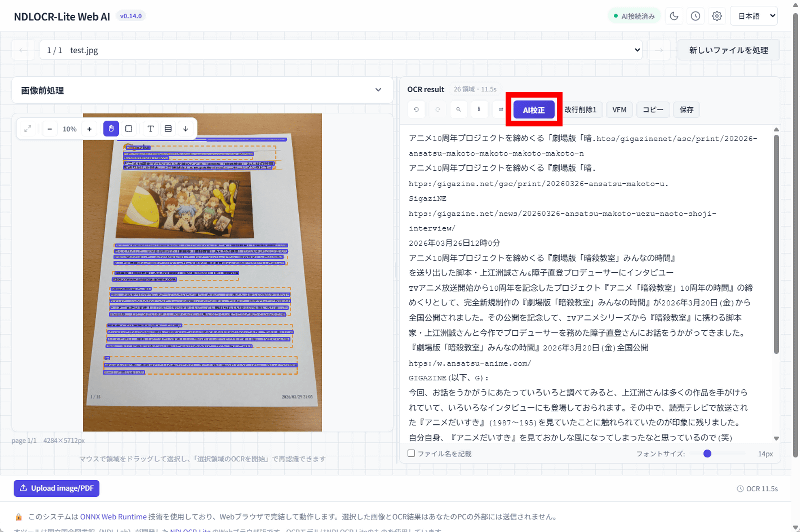Viewport: 800px width, 532px height.
Task: Click the 新しいファイルを処理 button
Action: [729, 49]
